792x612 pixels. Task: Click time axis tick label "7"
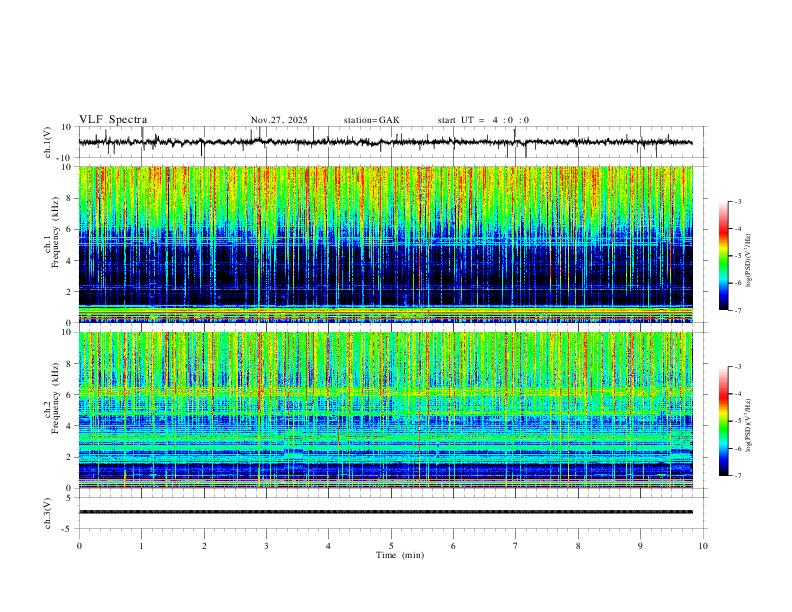[515, 546]
